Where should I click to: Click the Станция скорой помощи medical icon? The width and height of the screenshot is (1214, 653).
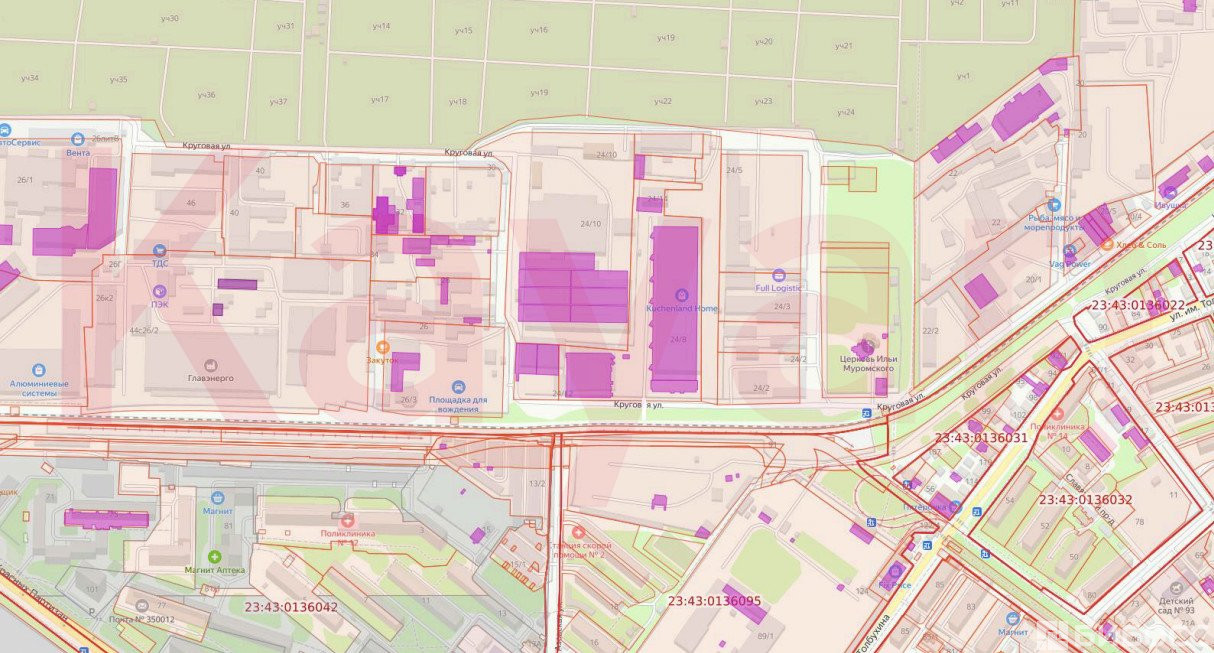point(577,532)
